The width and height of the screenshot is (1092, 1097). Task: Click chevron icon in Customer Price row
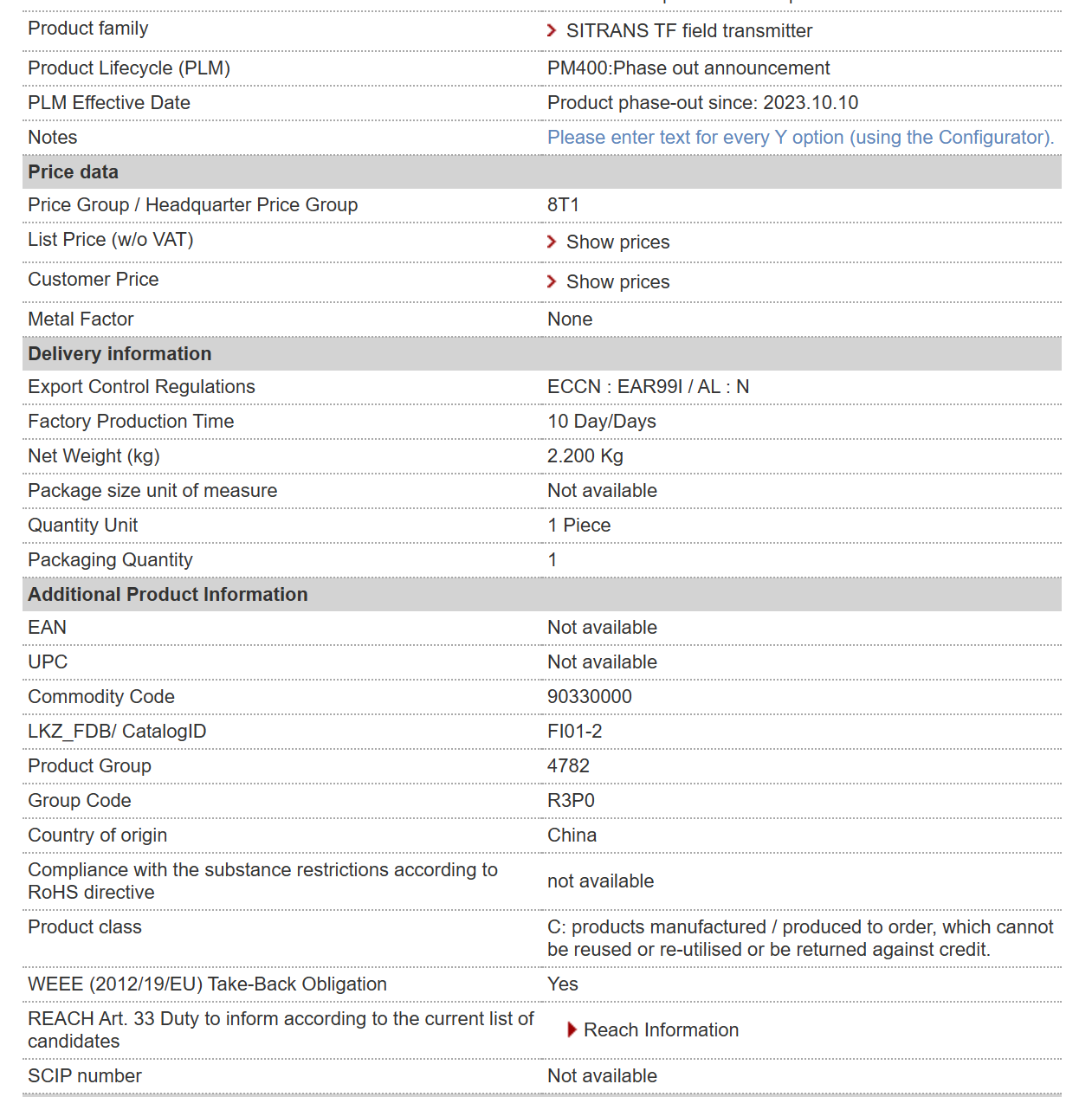tap(552, 281)
